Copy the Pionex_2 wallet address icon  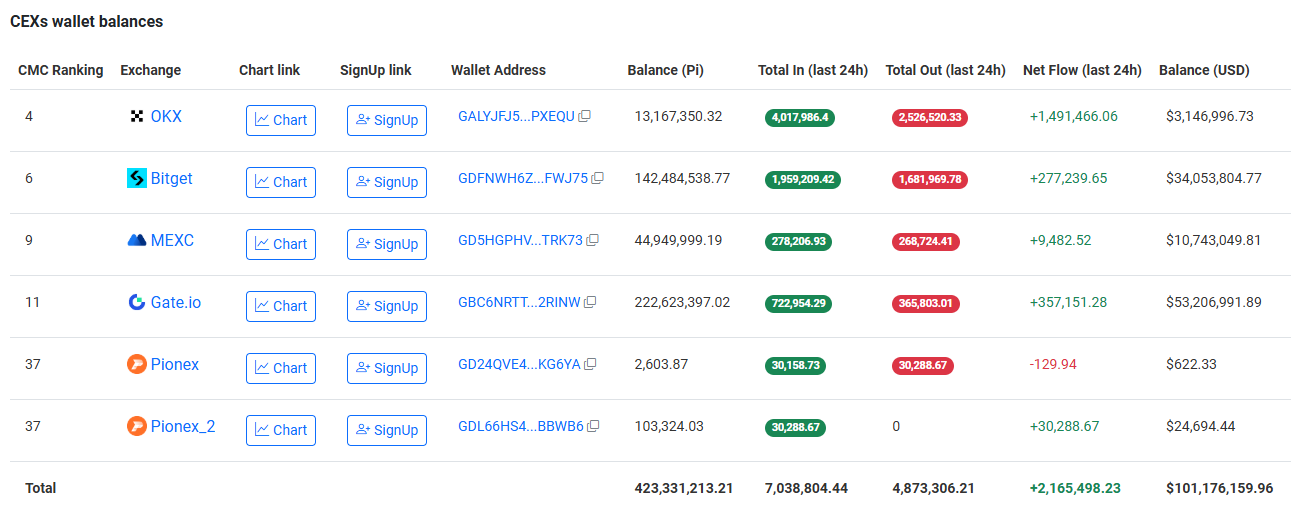(x=594, y=426)
